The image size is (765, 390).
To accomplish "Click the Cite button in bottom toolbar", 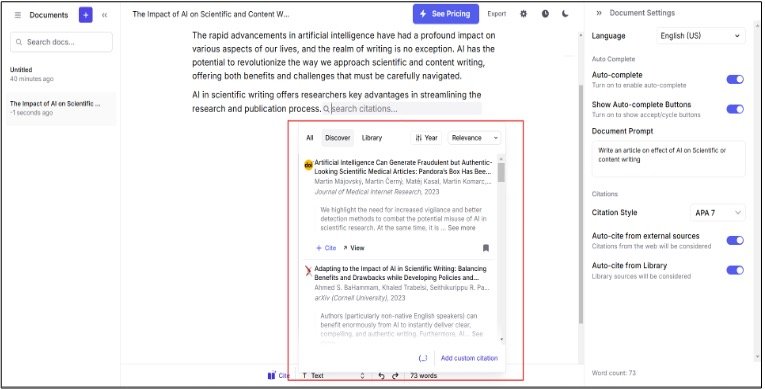I will (x=279, y=375).
